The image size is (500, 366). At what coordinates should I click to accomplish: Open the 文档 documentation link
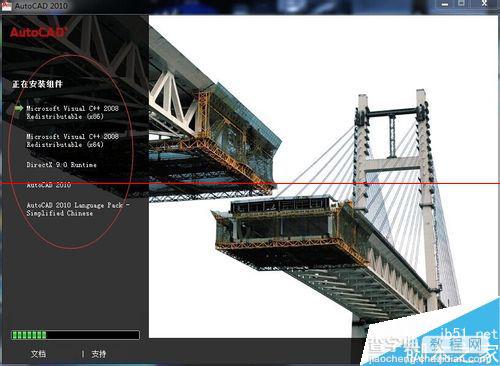point(38,354)
